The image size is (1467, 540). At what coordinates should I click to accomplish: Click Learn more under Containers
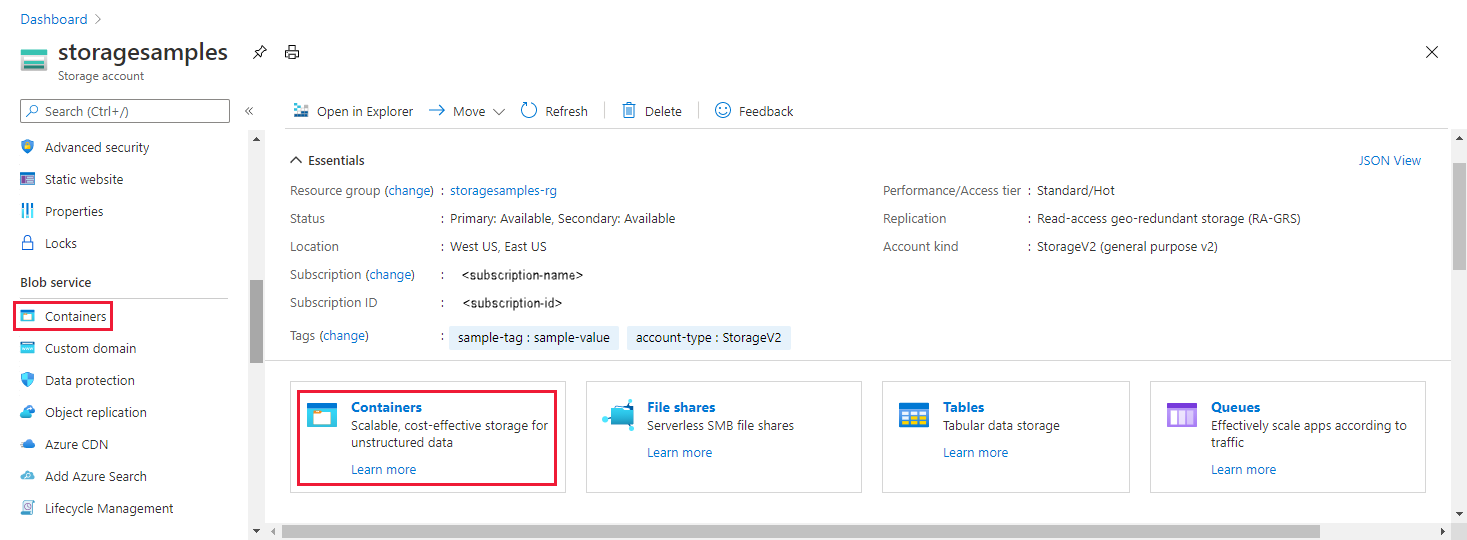(x=383, y=469)
